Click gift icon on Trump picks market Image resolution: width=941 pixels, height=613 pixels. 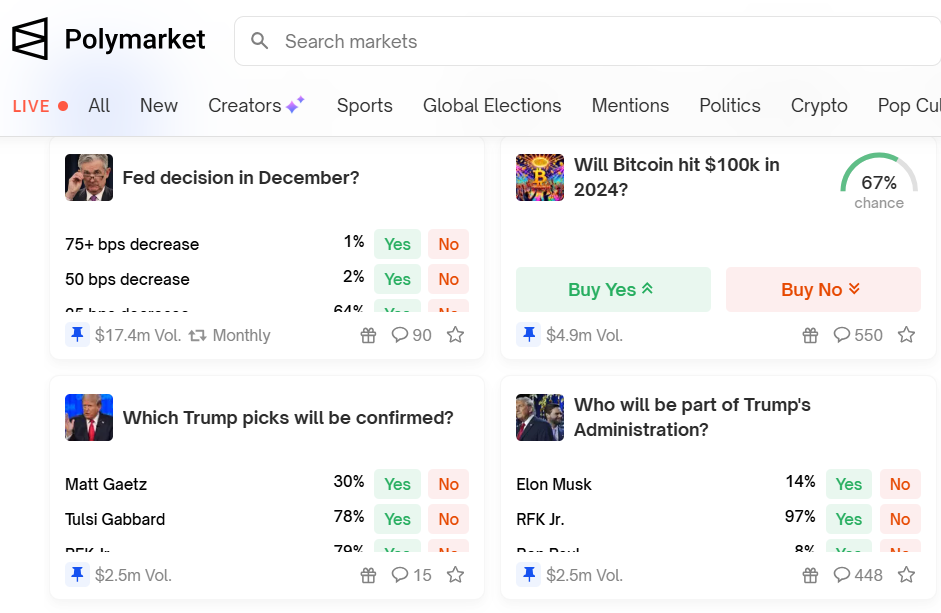[x=368, y=575]
